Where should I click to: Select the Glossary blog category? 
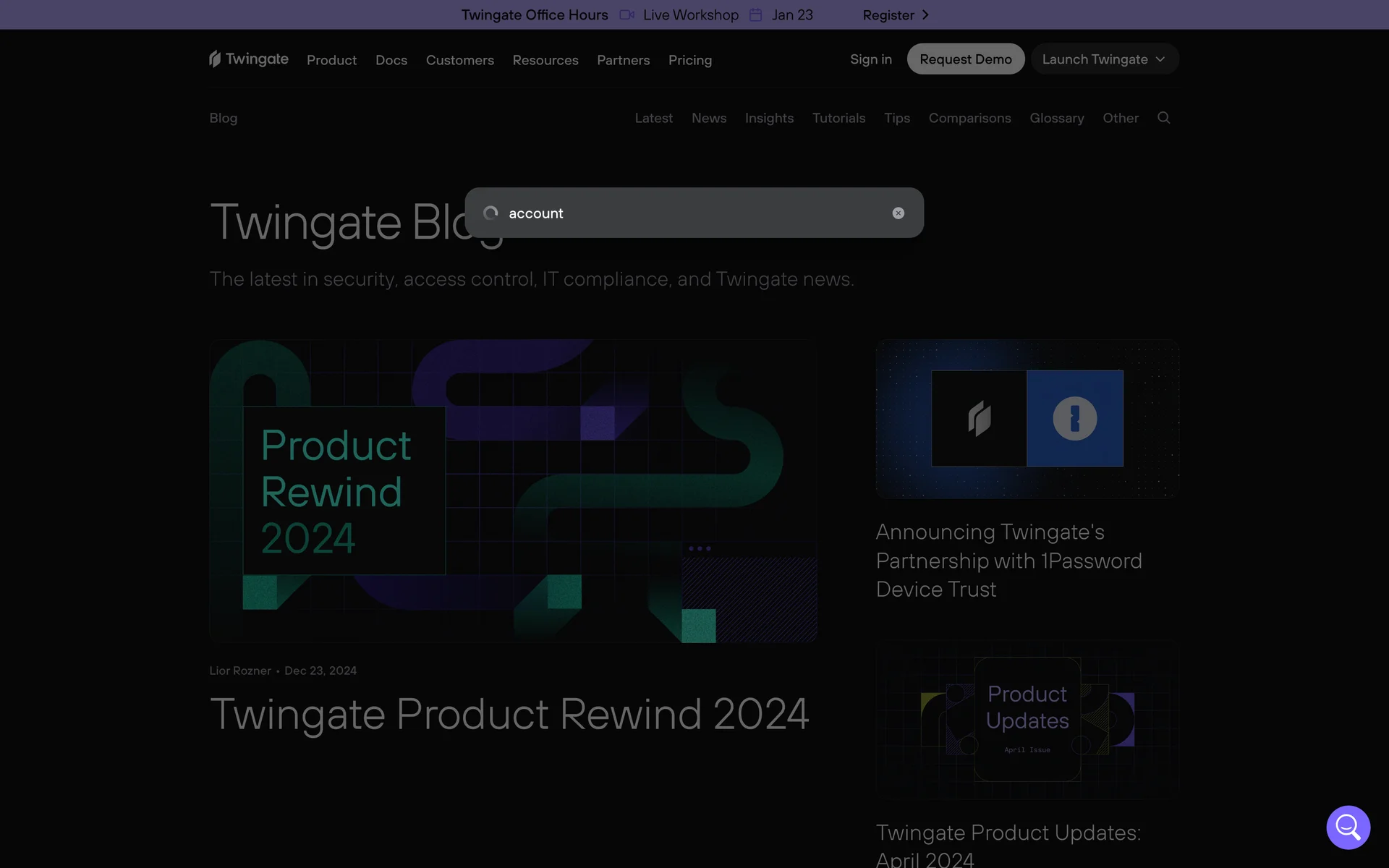click(x=1056, y=118)
